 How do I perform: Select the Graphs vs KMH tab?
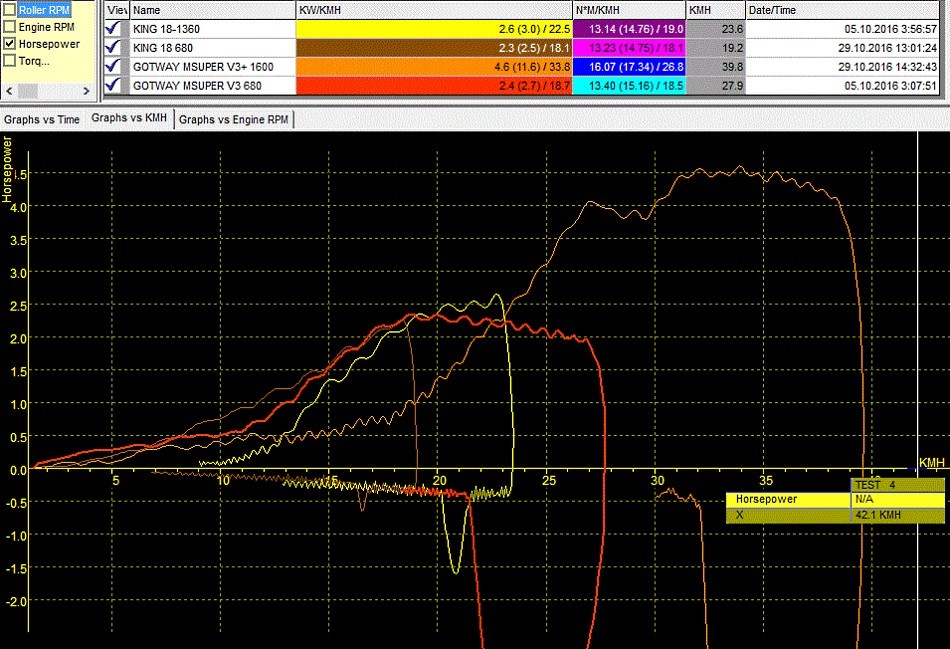tap(129, 119)
